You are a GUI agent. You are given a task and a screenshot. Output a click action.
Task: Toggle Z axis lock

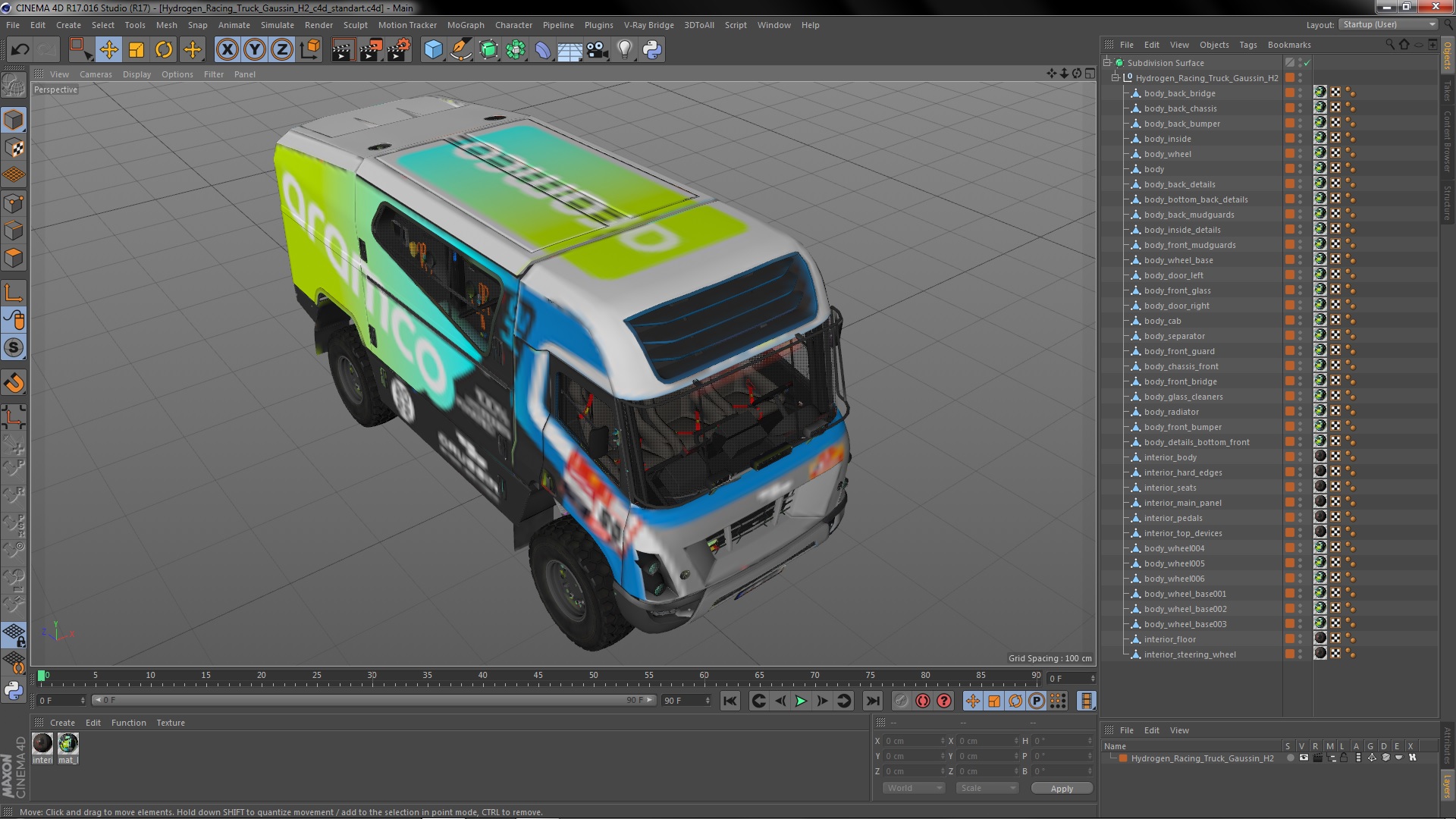[282, 50]
